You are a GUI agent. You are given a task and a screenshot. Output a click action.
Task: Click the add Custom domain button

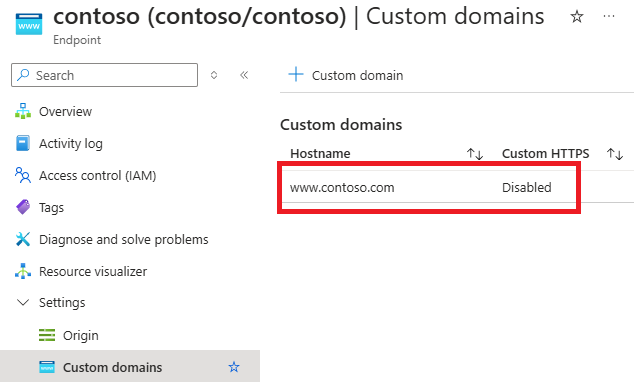[x=346, y=75]
